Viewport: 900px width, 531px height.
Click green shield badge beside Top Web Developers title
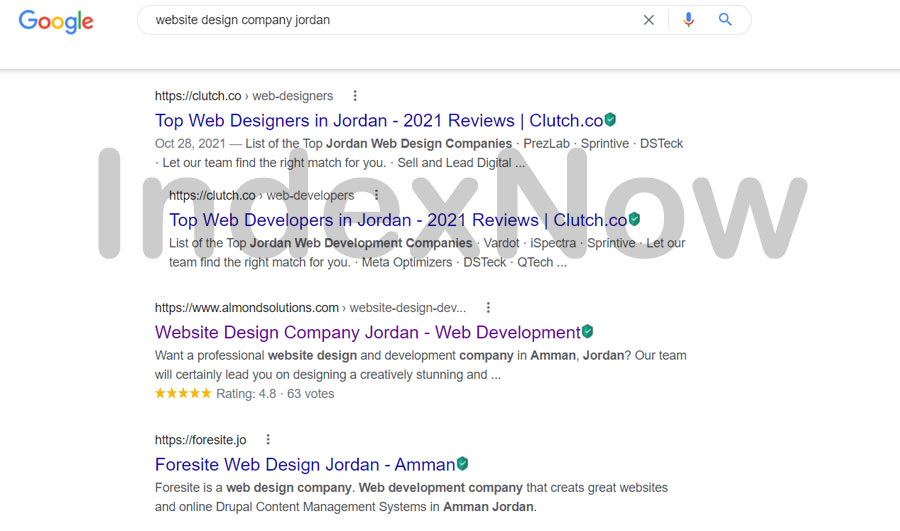click(634, 219)
